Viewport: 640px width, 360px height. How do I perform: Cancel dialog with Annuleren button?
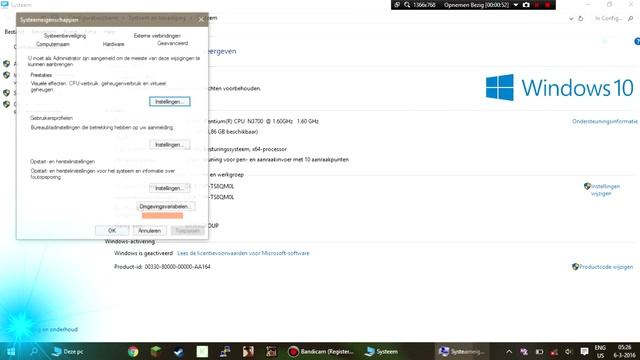149,231
